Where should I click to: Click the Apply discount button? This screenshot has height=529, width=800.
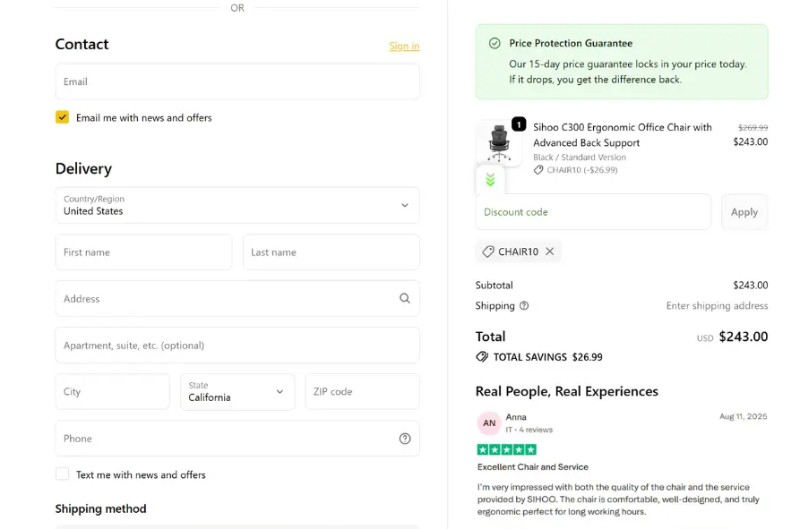click(x=744, y=212)
